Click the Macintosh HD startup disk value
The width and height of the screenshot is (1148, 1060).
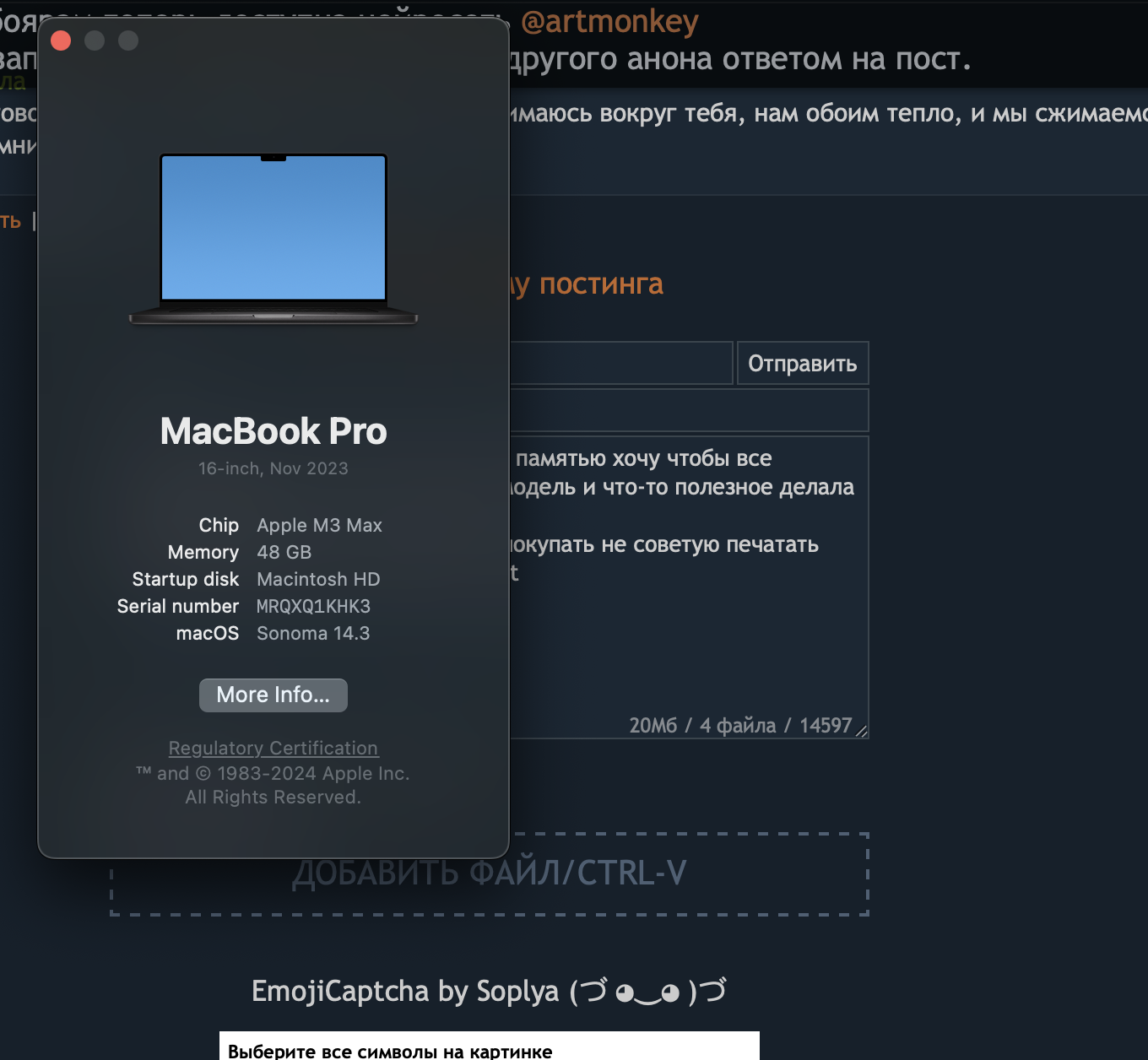coord(318,579)
